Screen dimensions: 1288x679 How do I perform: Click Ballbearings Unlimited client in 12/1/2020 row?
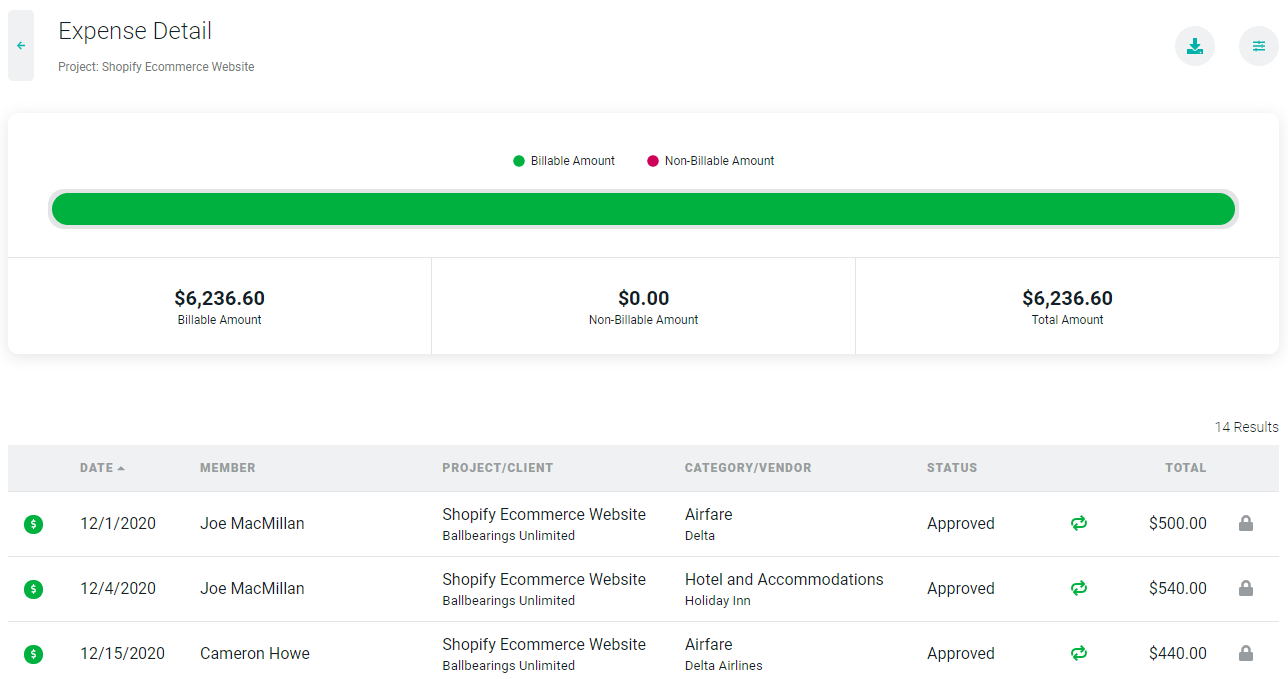click(508, 536)
